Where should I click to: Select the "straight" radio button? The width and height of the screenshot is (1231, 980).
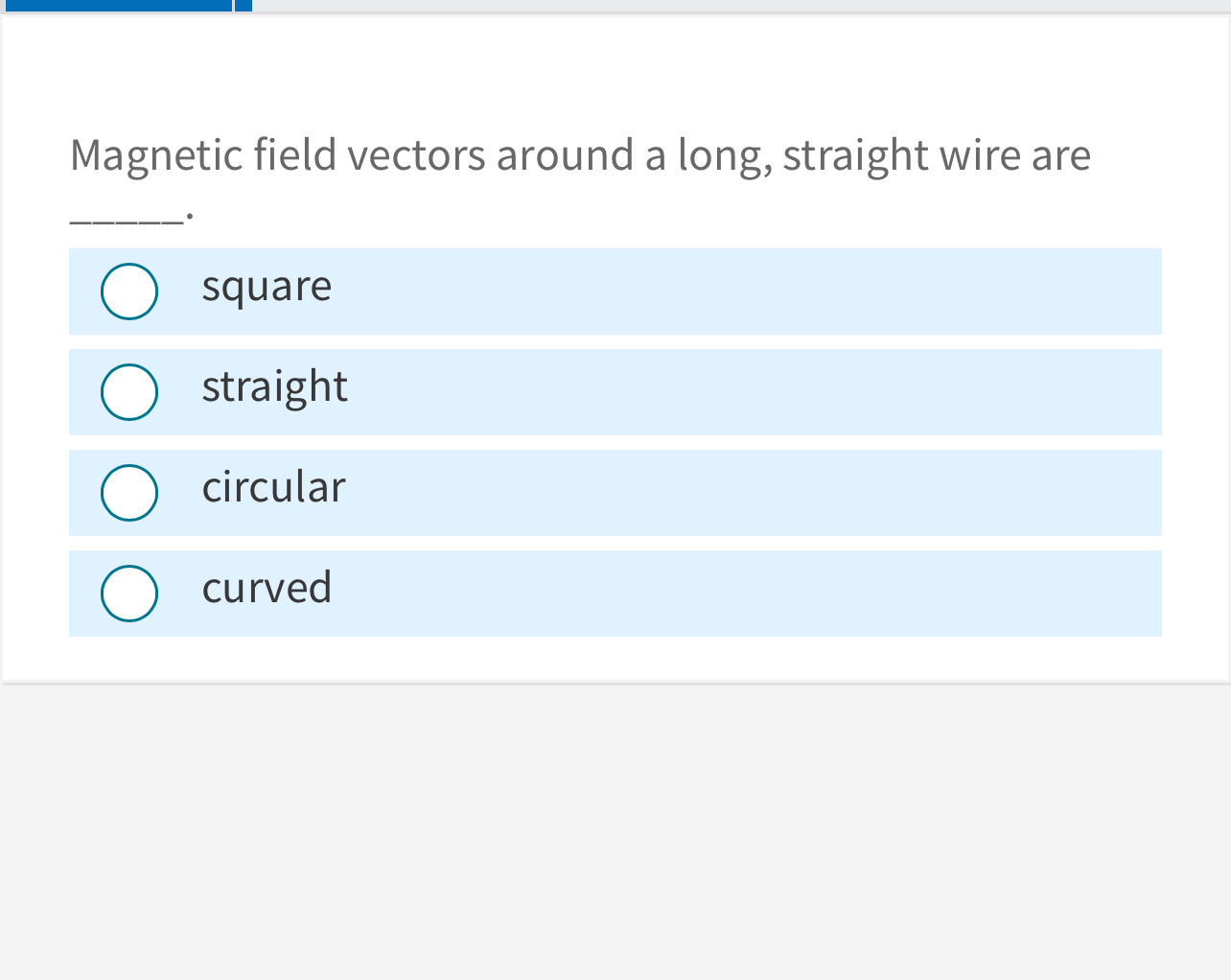(x=129, y=392)
